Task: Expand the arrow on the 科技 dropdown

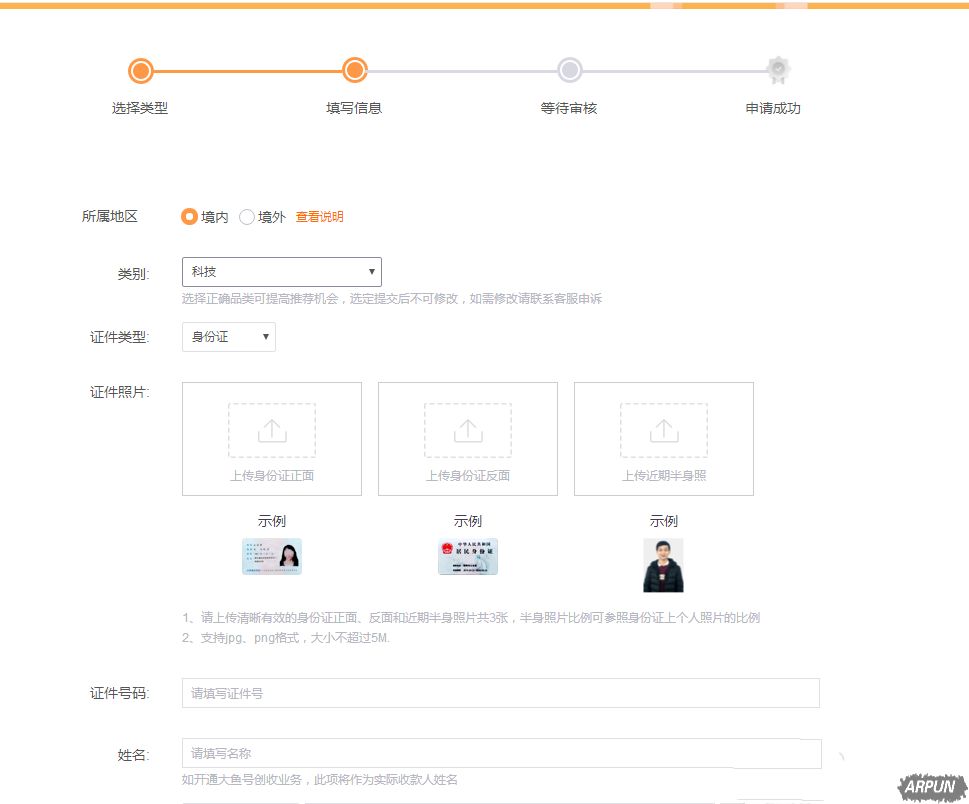Action: [x=370, y=271]
